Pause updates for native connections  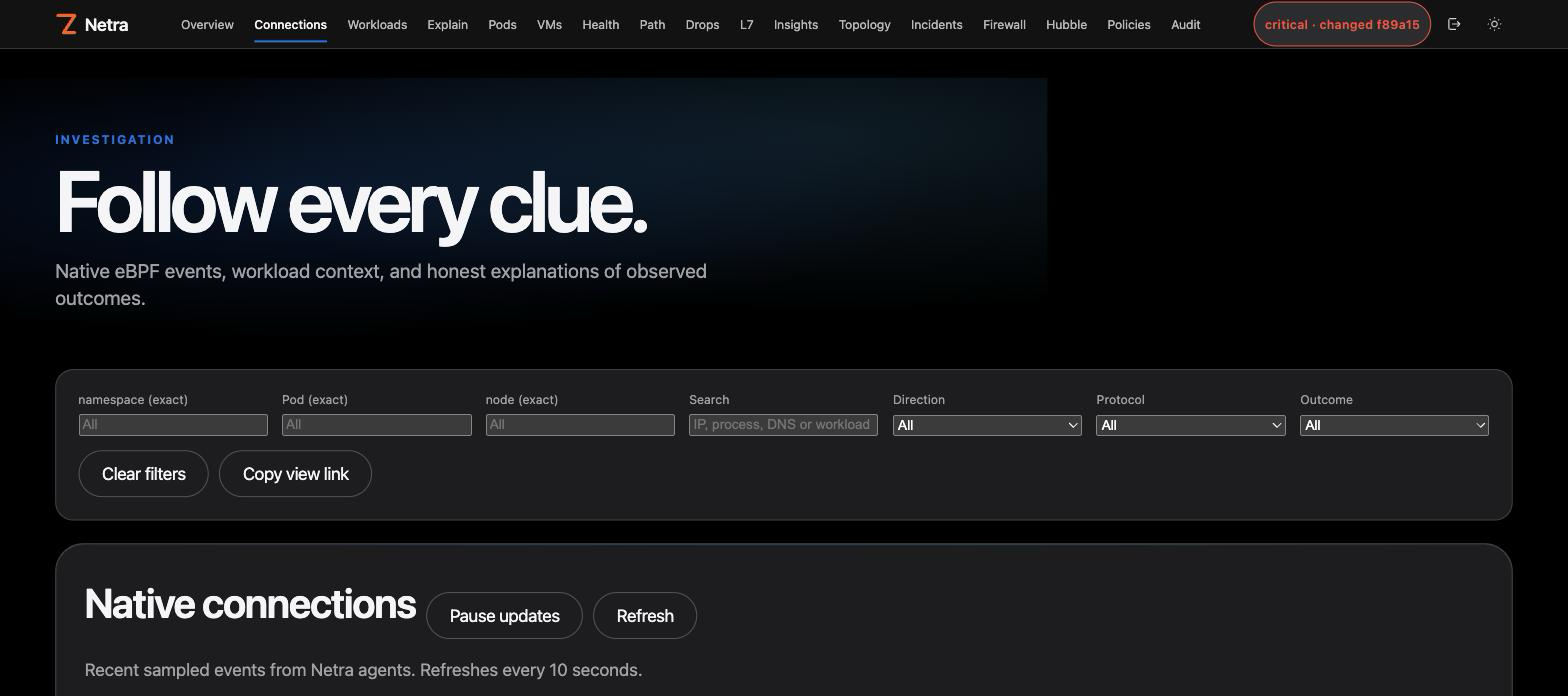pos(504,616)
